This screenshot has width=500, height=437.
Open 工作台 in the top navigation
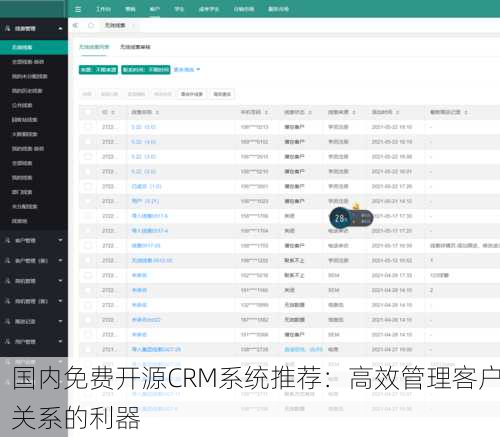point(103,9)
